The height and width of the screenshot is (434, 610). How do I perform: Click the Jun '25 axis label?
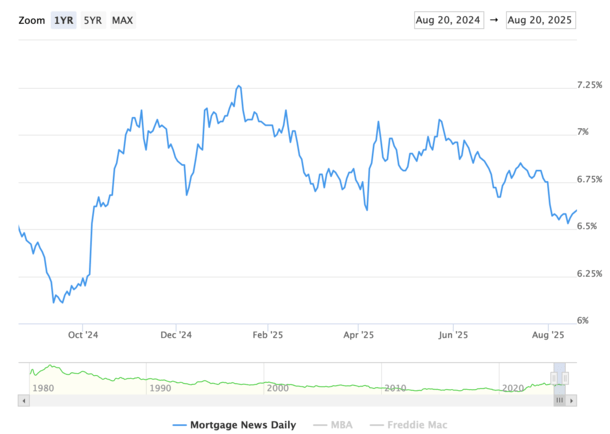point(453,335)
